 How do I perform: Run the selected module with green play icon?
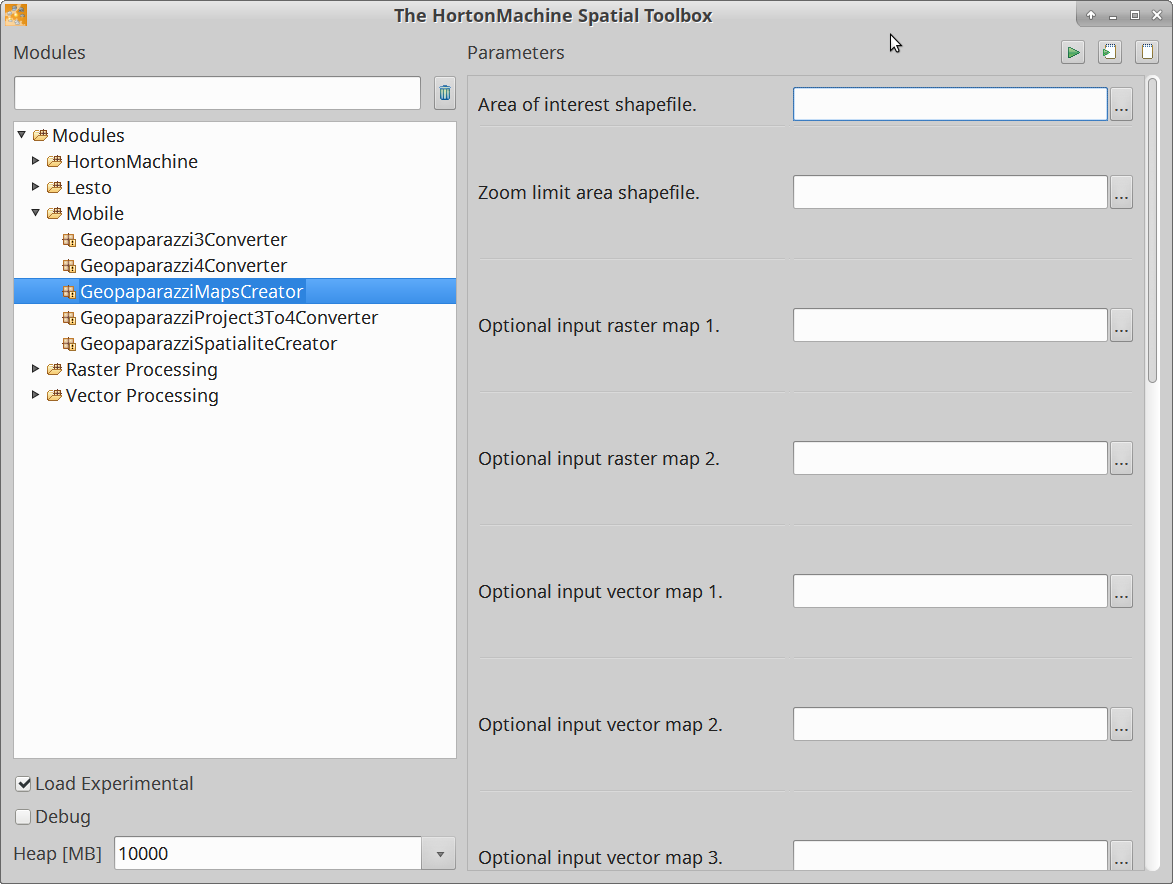pos(1073,52)
